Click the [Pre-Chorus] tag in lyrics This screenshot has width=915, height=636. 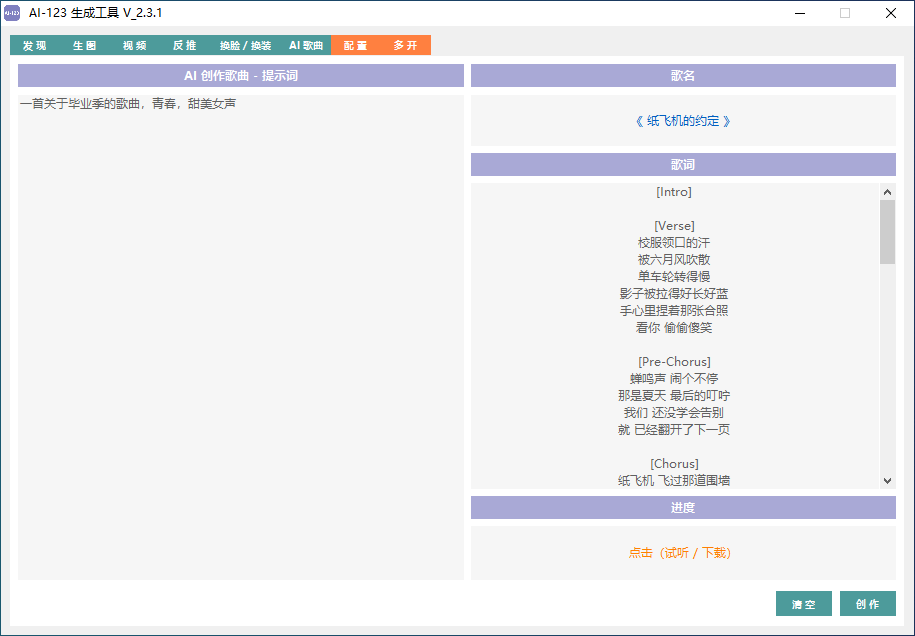(674, 362)
